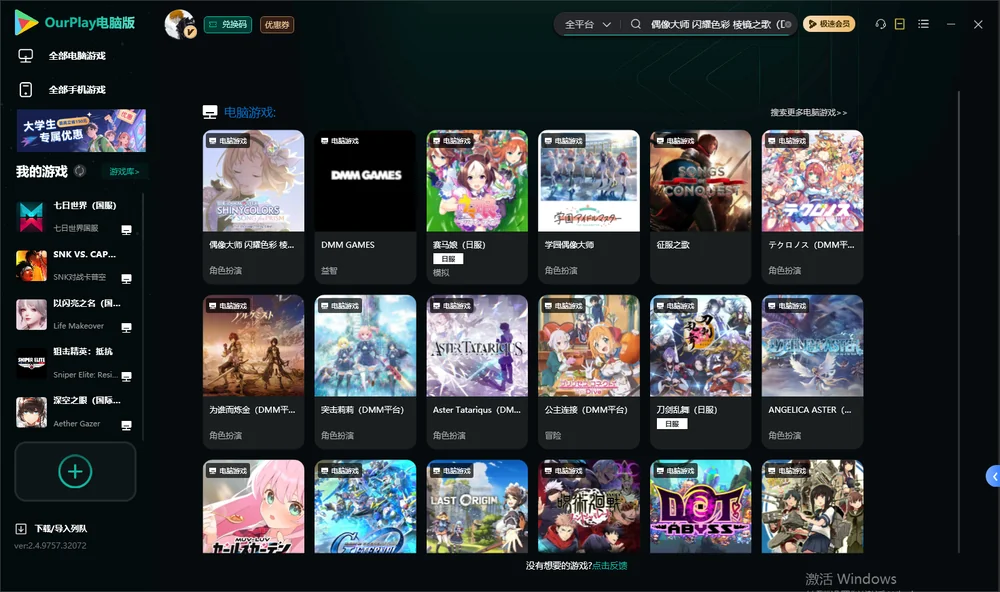The height and width of the screenshot is (592, 1000).
Task: Open the Muv-Luv pink-haired girl game card
Action: (x=253, y=507)
